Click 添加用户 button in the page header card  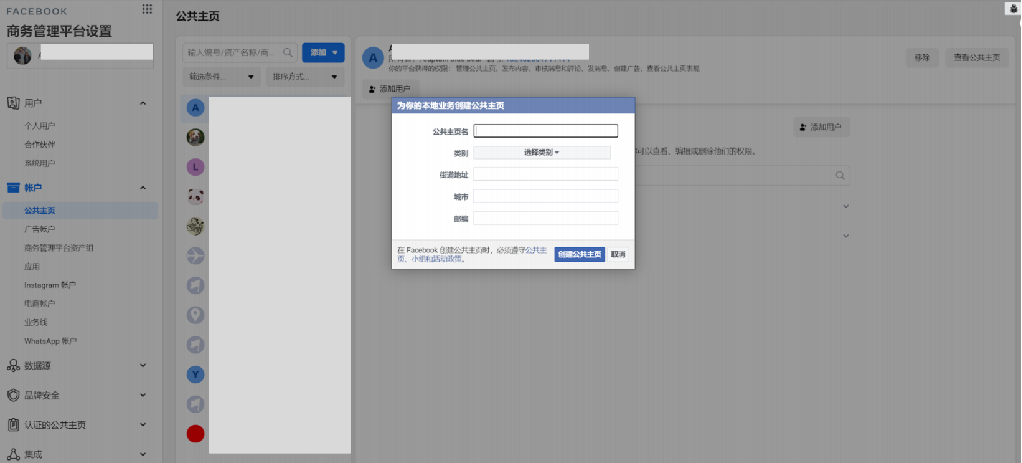(x=390, y=88)
